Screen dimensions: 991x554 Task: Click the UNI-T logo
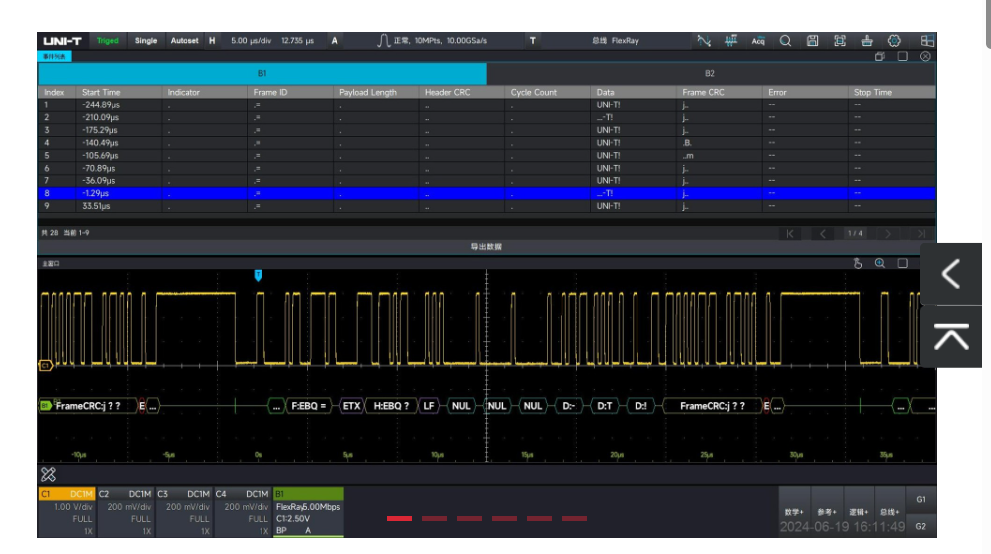pyautogui.click(x=62, y=40)
